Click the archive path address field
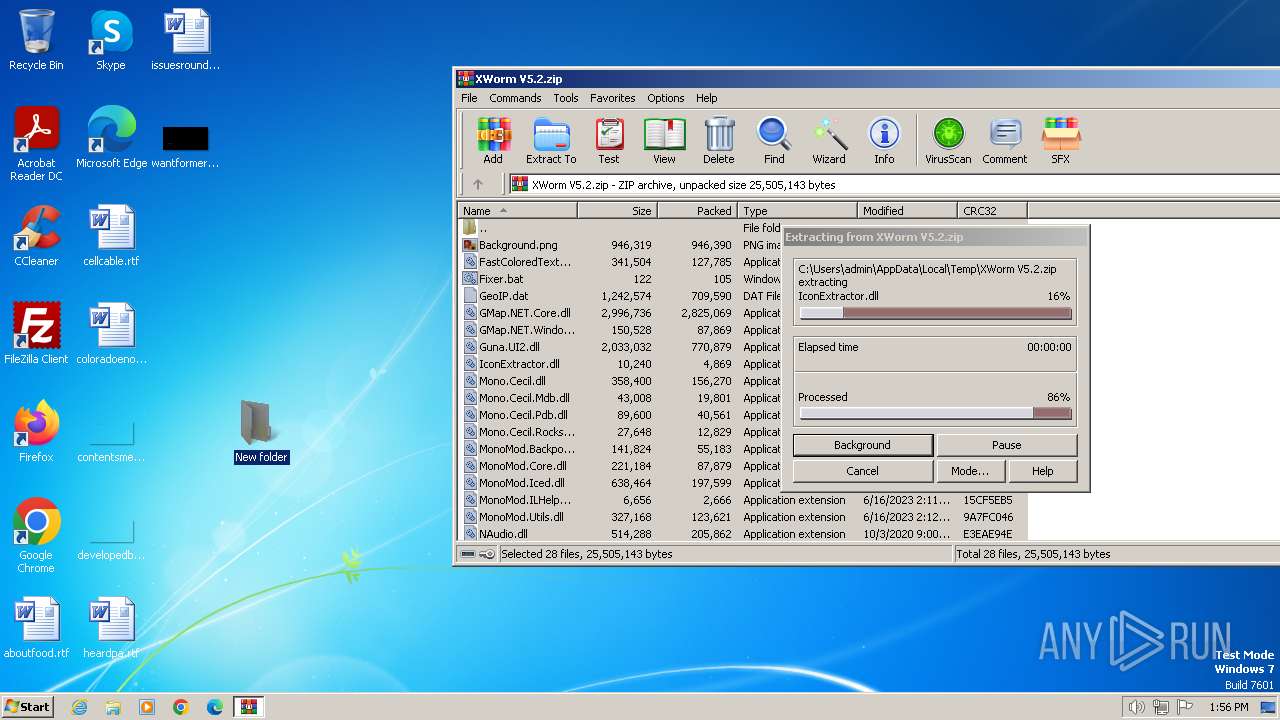The image size is (1280, 720). pos(894,184)
